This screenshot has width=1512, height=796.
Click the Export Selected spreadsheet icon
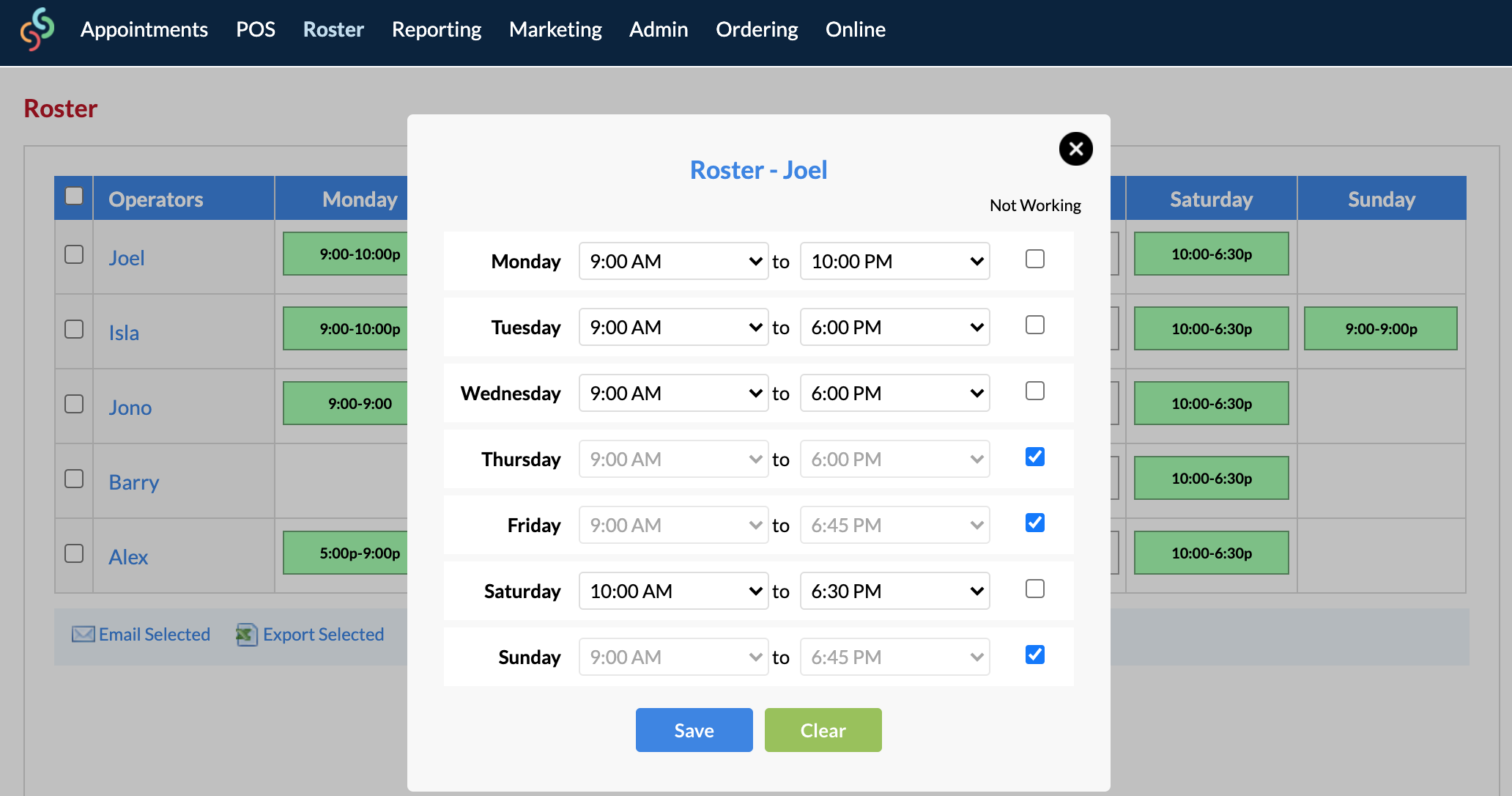[247, 634]
